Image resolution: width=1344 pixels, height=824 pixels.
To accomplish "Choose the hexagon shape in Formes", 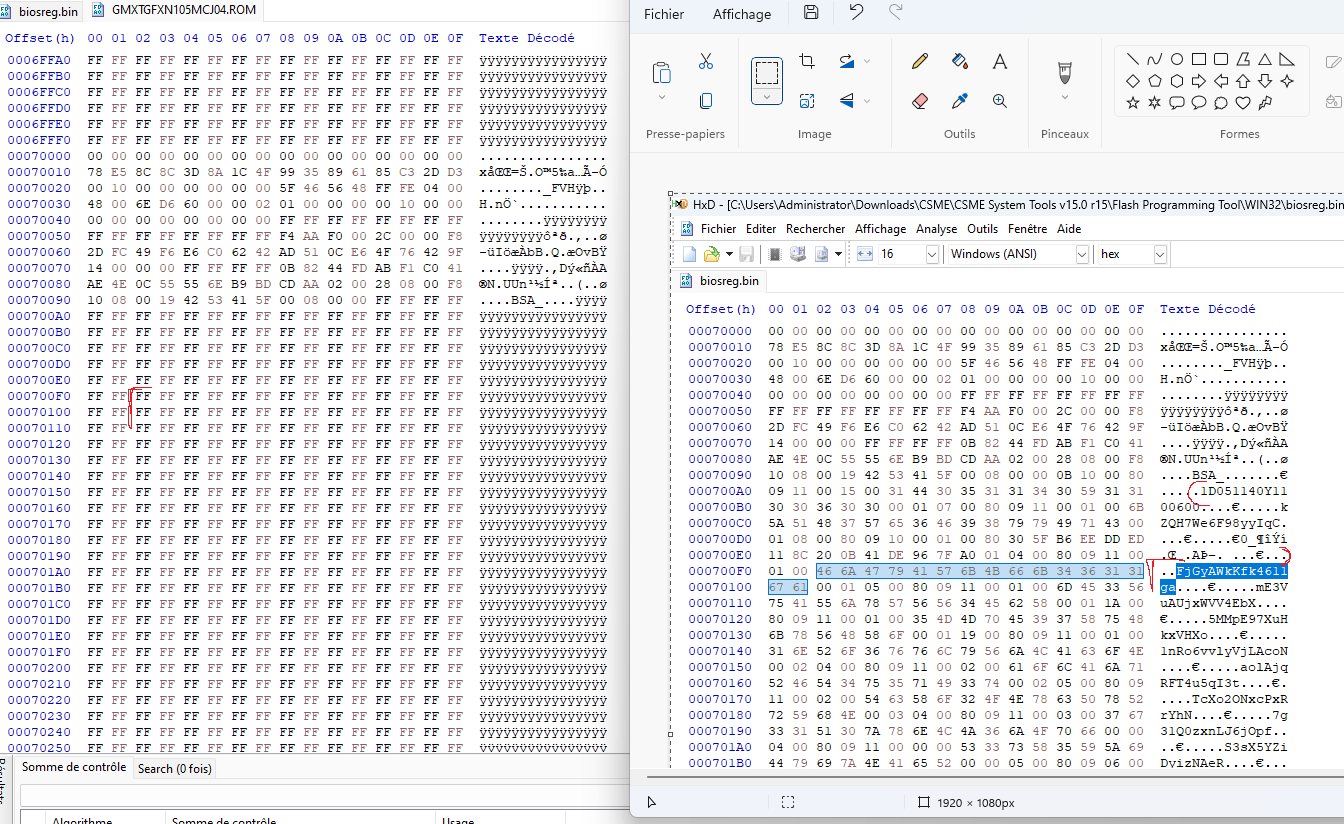I will pos(1177,80).
